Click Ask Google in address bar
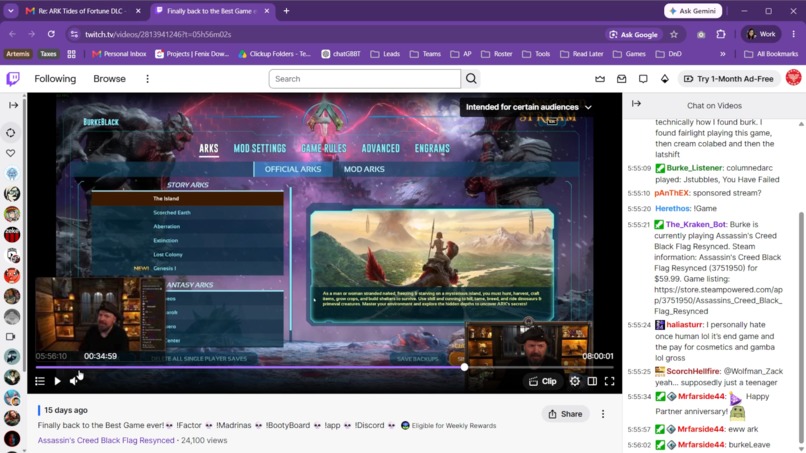The width and height of the screenshot is (806, 453). pos(633,34)
